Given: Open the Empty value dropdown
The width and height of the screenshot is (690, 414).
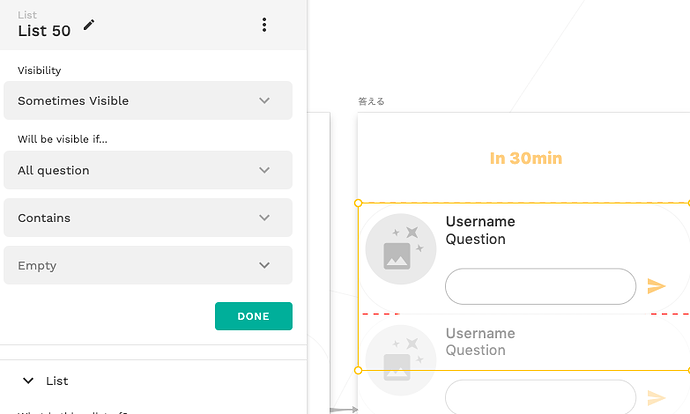Looking at the screenshot, I should [x=148, y=265].
